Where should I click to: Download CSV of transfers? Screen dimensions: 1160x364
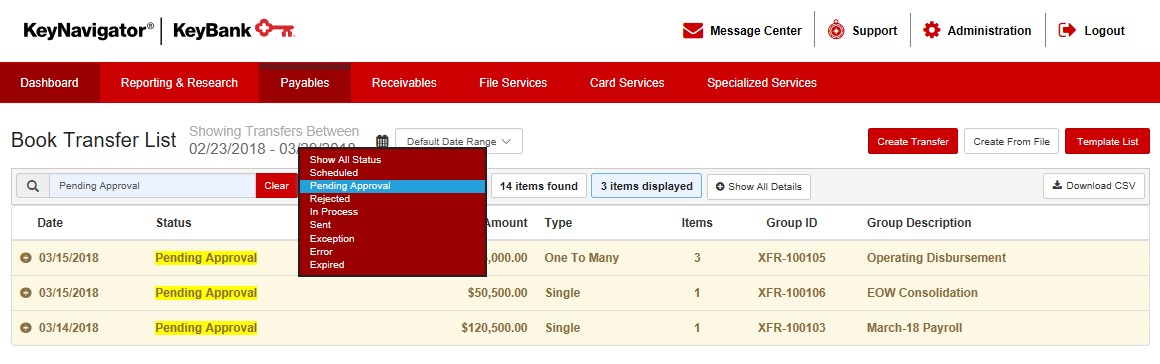click(1093, 186)
